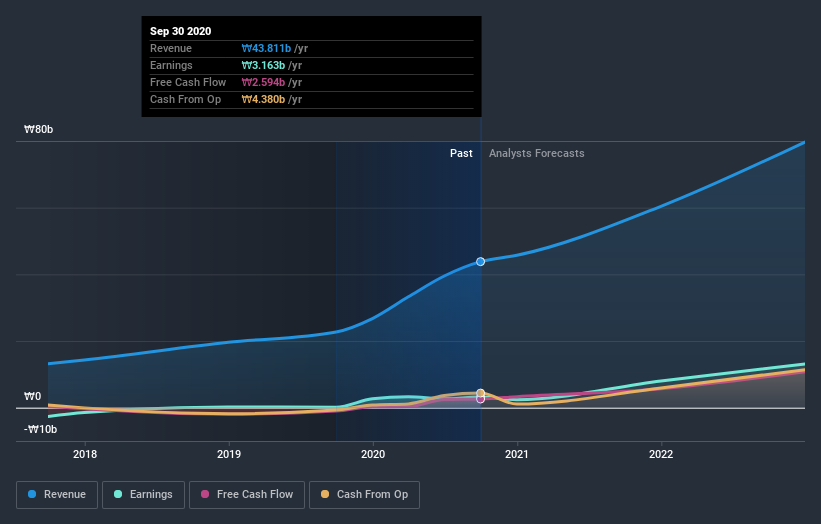Click the ₩2.594b free cash flow value
The width and height of the screenshot is (821, 524).
click(x=263, y=82)
